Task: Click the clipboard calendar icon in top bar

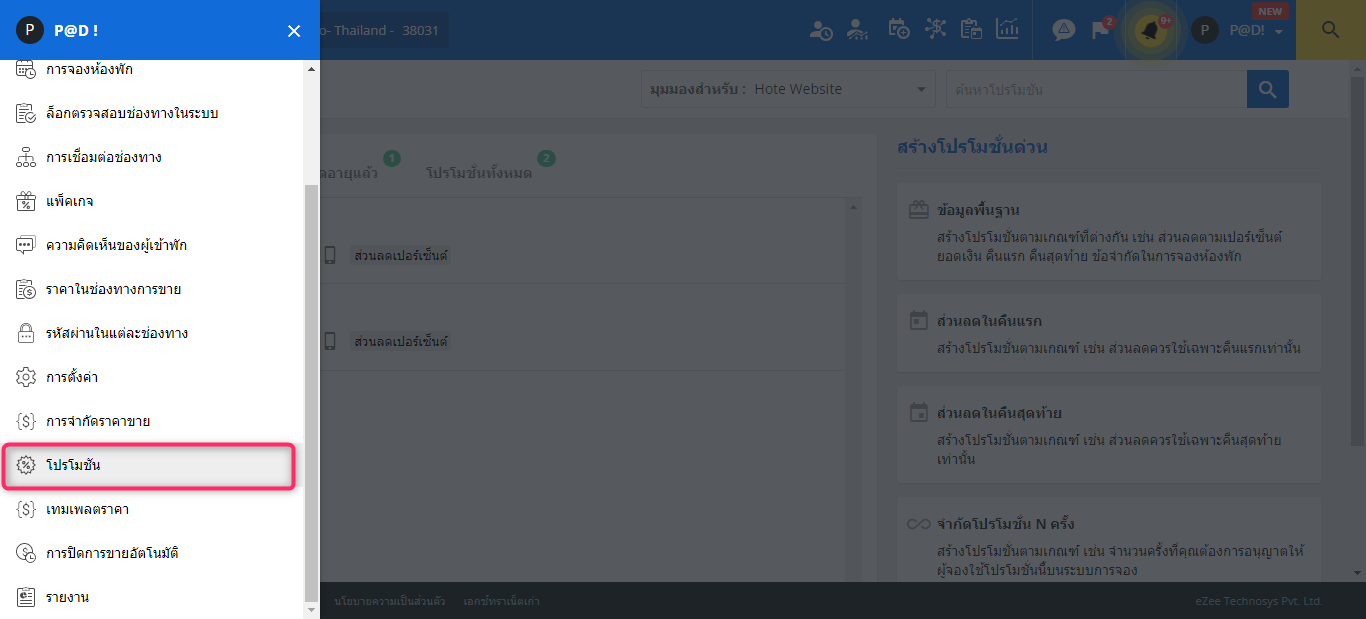Action: [x=971, y=30]
